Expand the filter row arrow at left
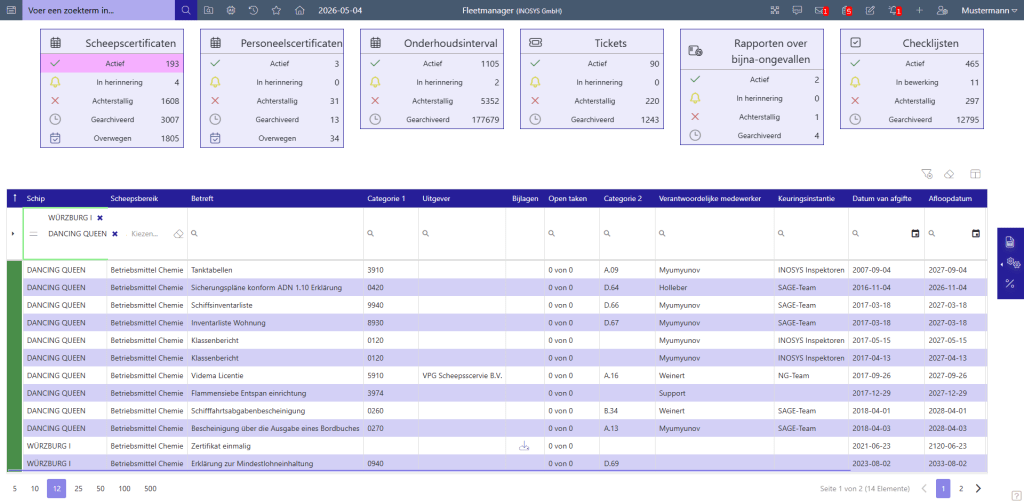Screen dimensions: 1024x504 (13, 233)
